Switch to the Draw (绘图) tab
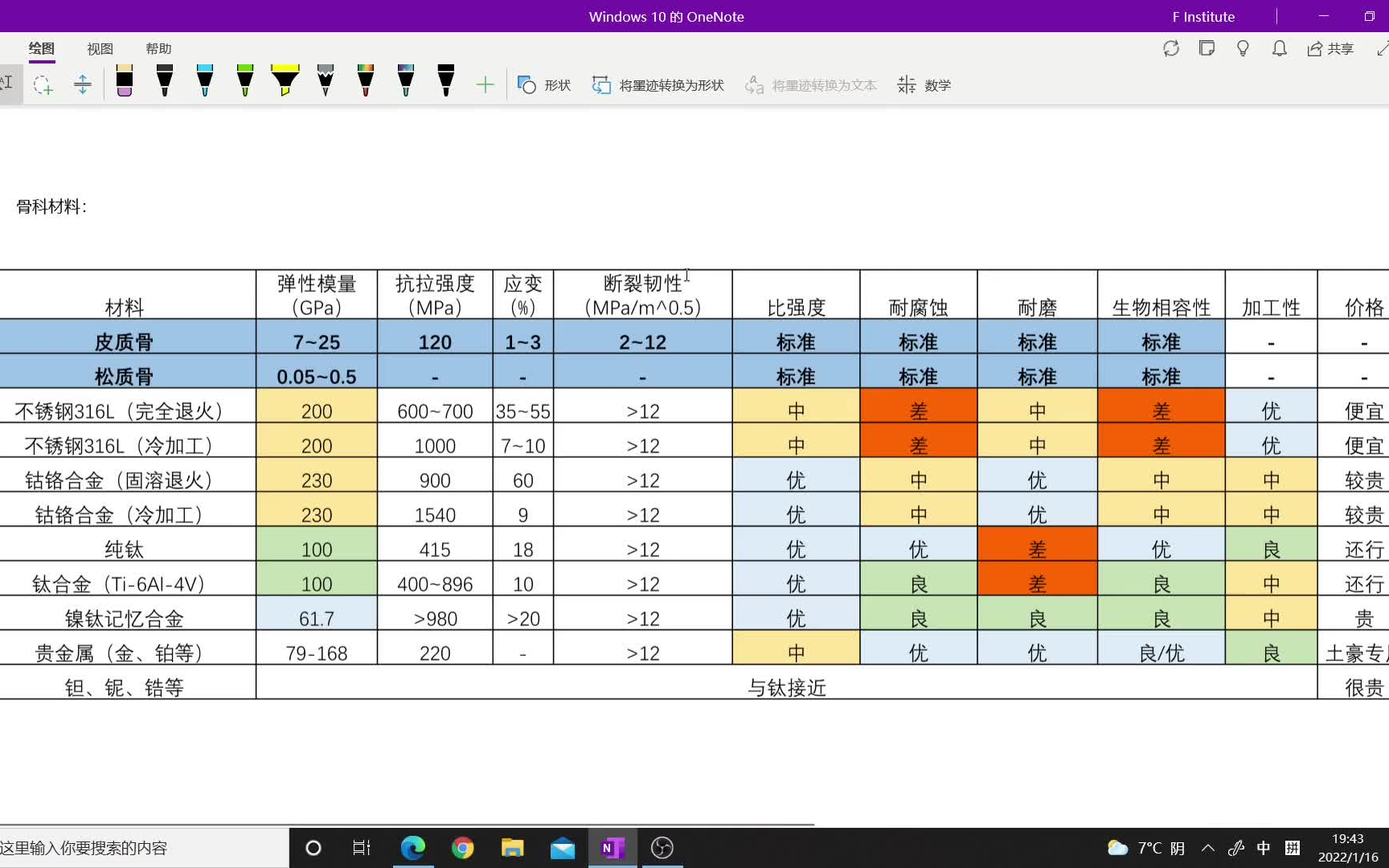Image resolution: width=1389 pixels, height=868 pixels. pos(42,49)
